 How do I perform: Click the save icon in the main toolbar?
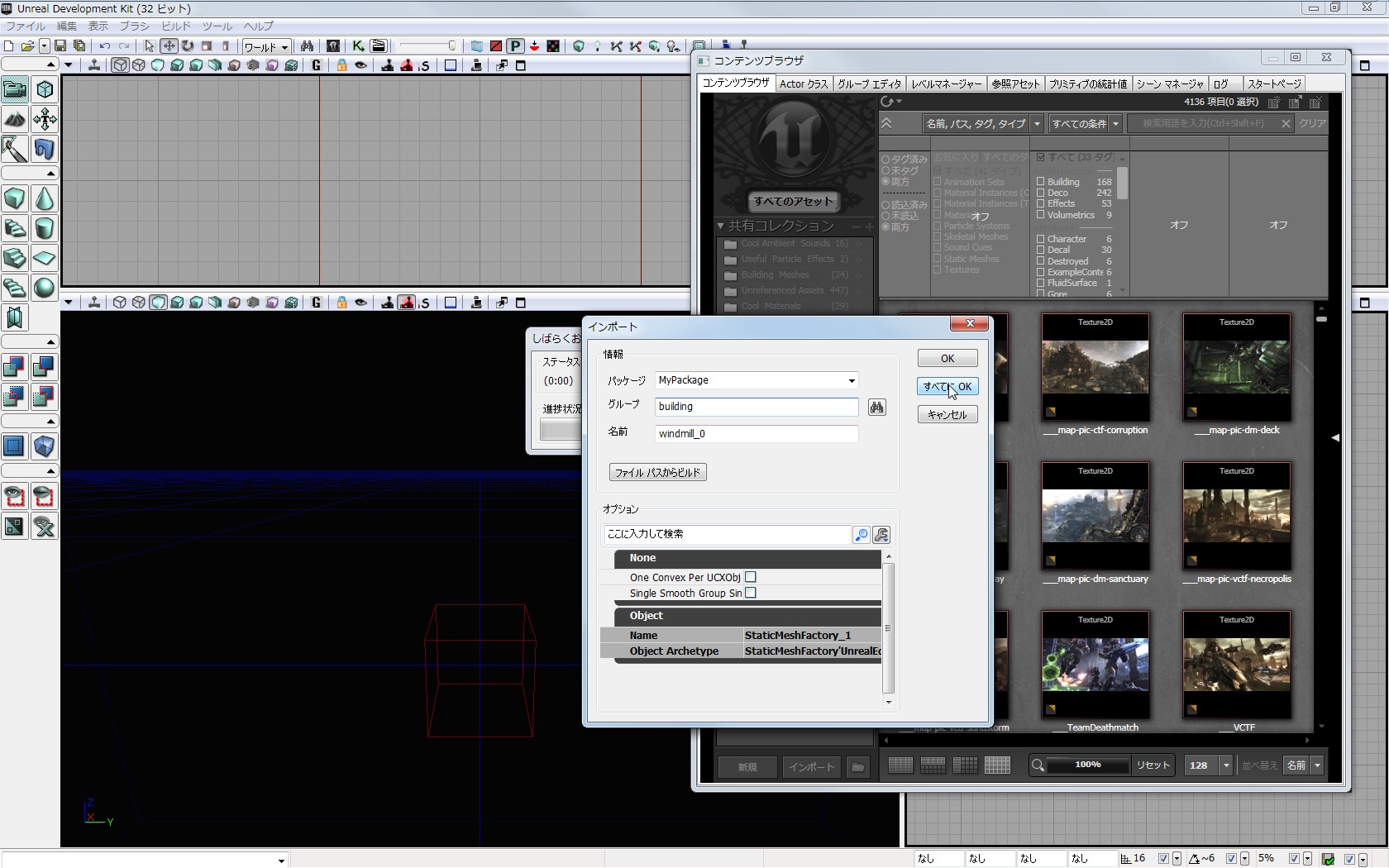(60, 46)
